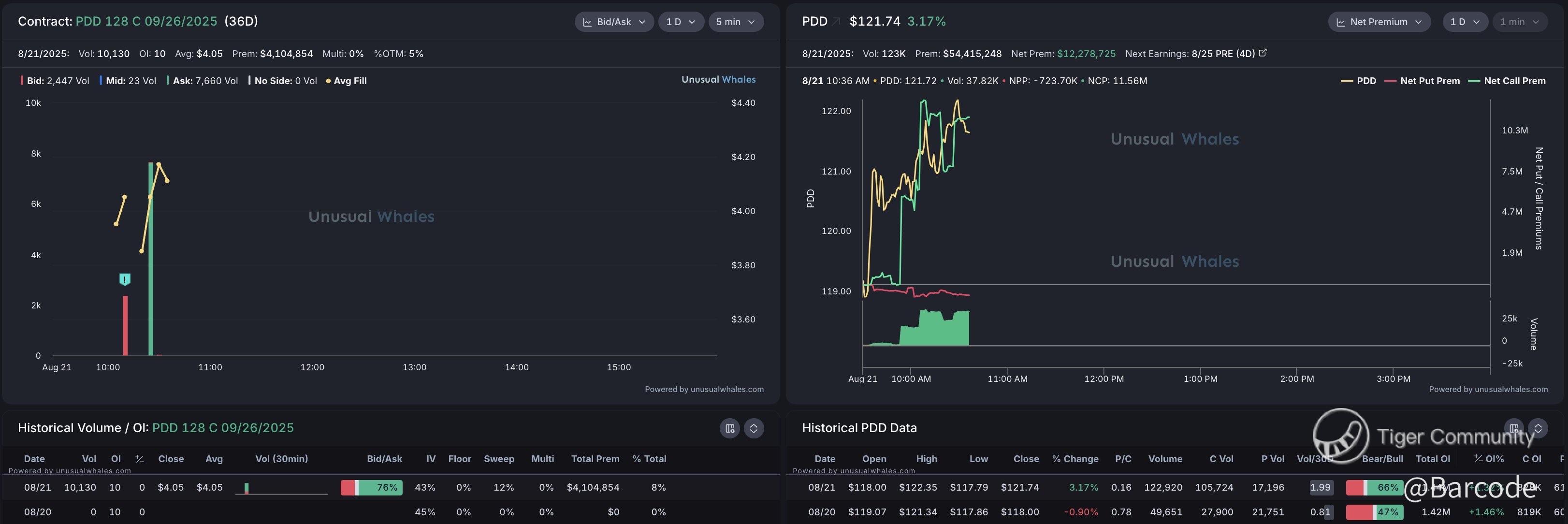The width and height of the screenshot is (1568, 524).
Task: Open contract chart 1 D range dropdown
Action: coord(681,22)
